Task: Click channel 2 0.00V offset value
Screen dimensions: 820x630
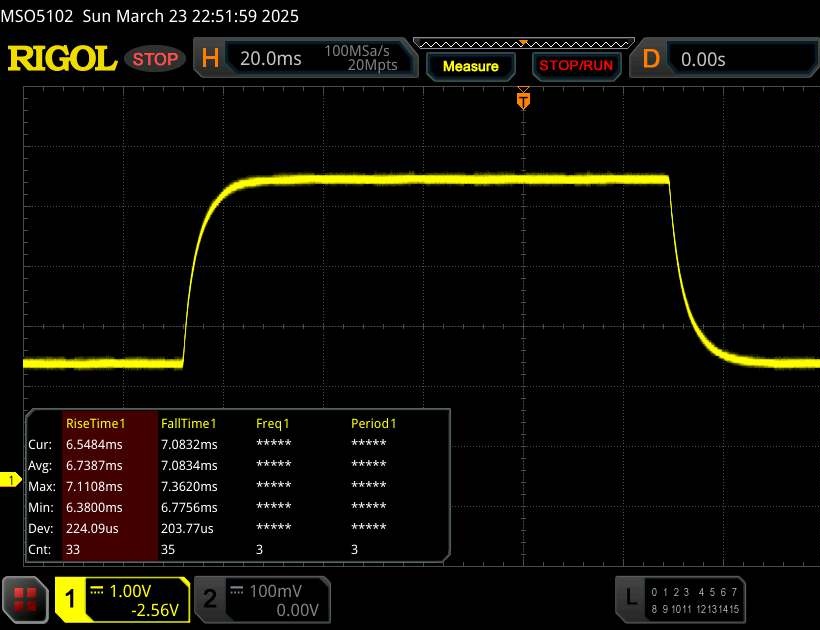Action: [x=297, y=610]
